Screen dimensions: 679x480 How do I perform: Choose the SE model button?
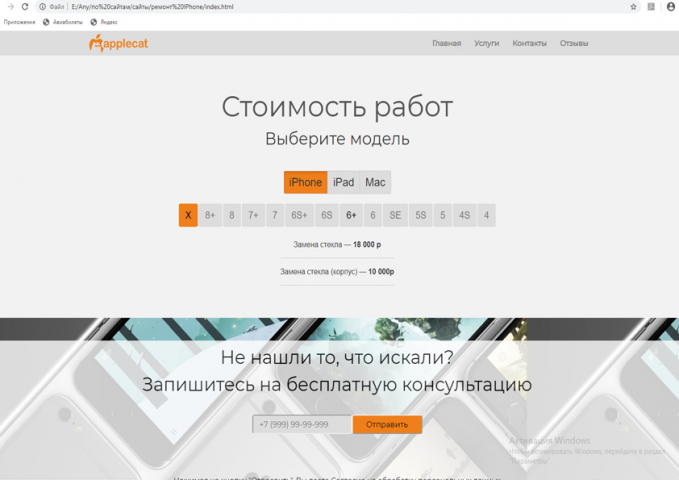pyautogui.click(x=395, y=215)
